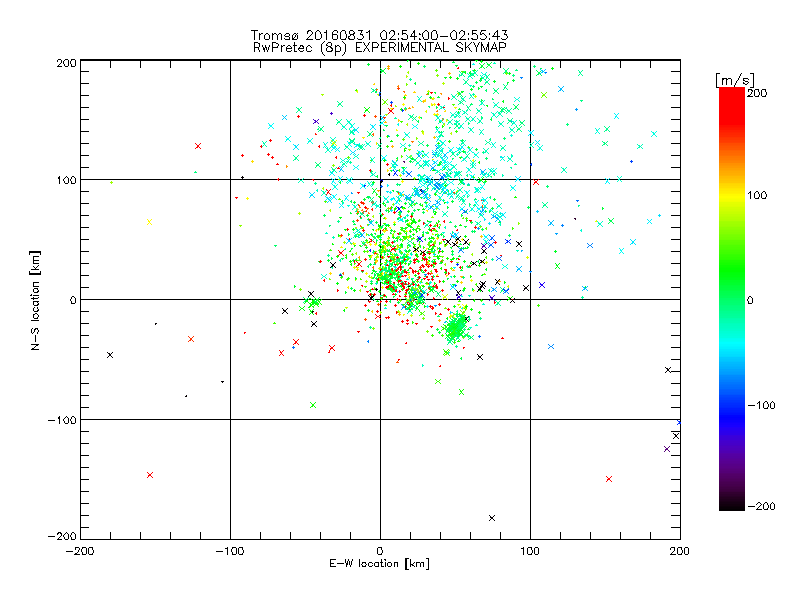Click the '[m/s]' colorbar unit label
Viewport: 800px width, 600px height.
click(735, 80)
